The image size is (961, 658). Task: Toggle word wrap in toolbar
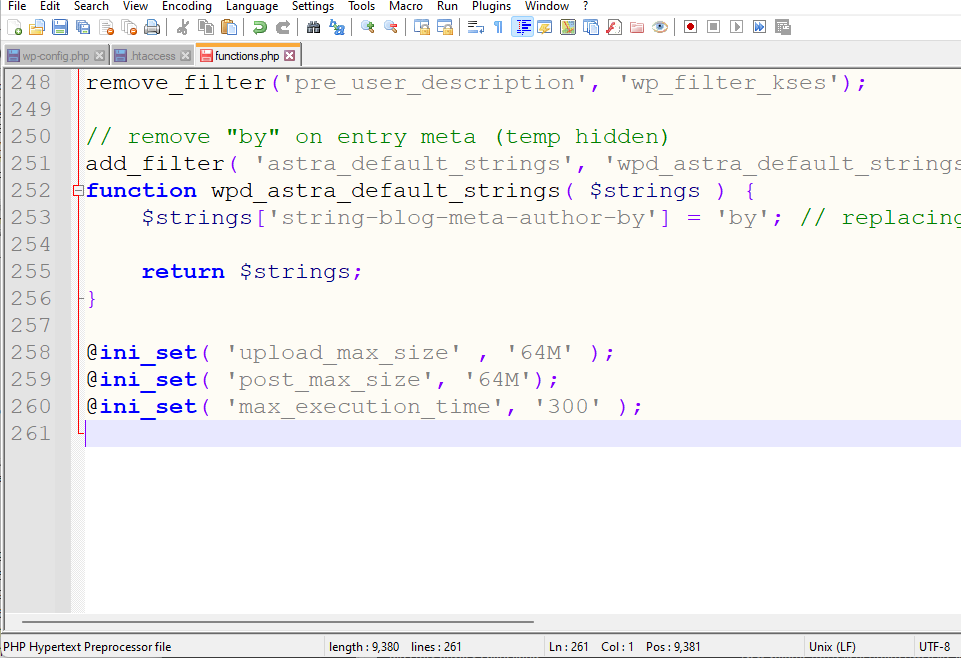click(x=476, y=27)
